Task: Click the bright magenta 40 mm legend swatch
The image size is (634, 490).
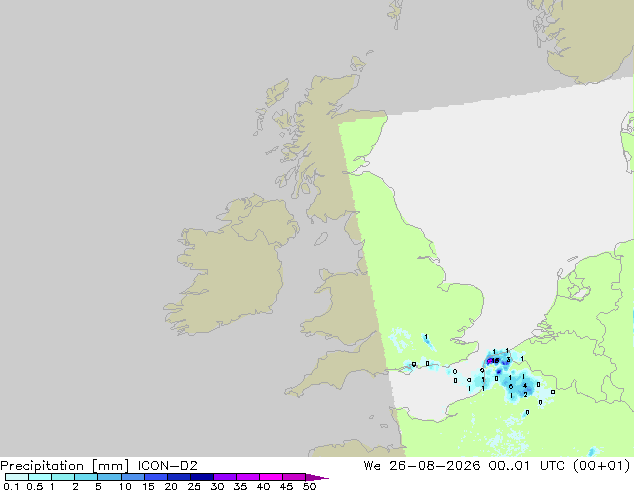Action: point(271,477)
